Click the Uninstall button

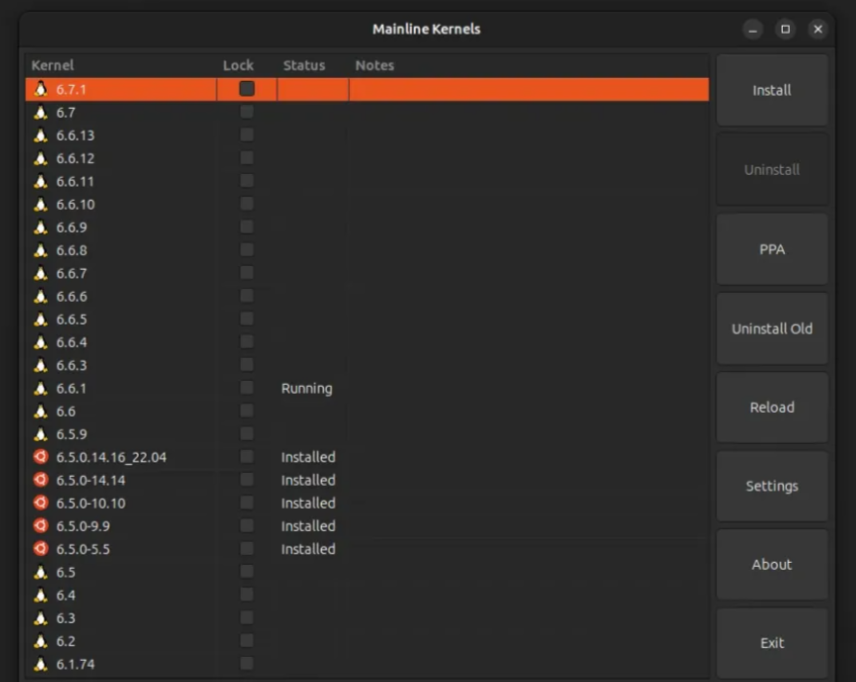point(772,170)
